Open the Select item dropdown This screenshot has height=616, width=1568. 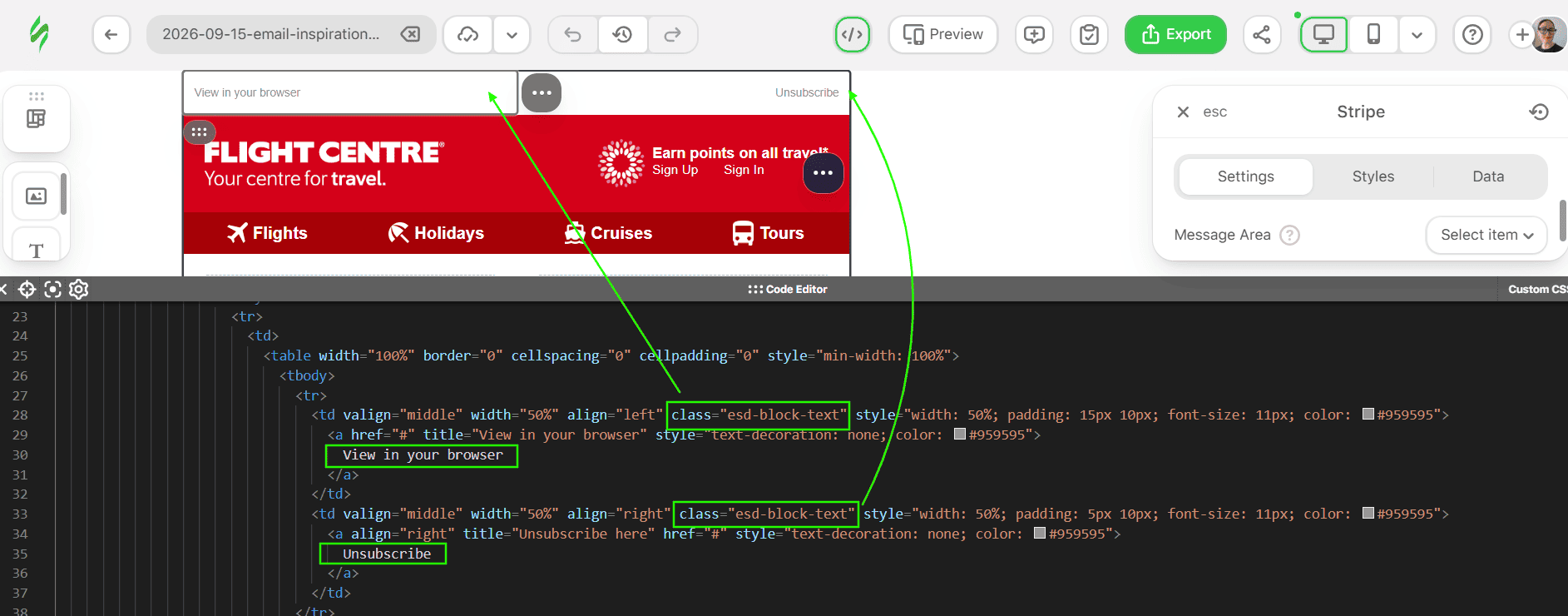pos(1487,235)
